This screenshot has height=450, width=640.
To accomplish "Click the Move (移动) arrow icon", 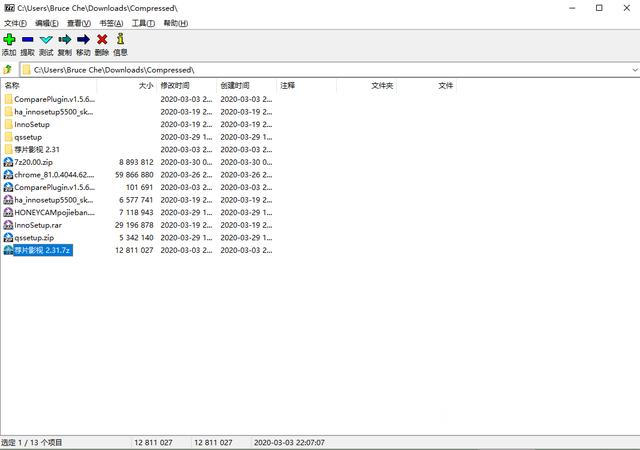I will point(83,40).
